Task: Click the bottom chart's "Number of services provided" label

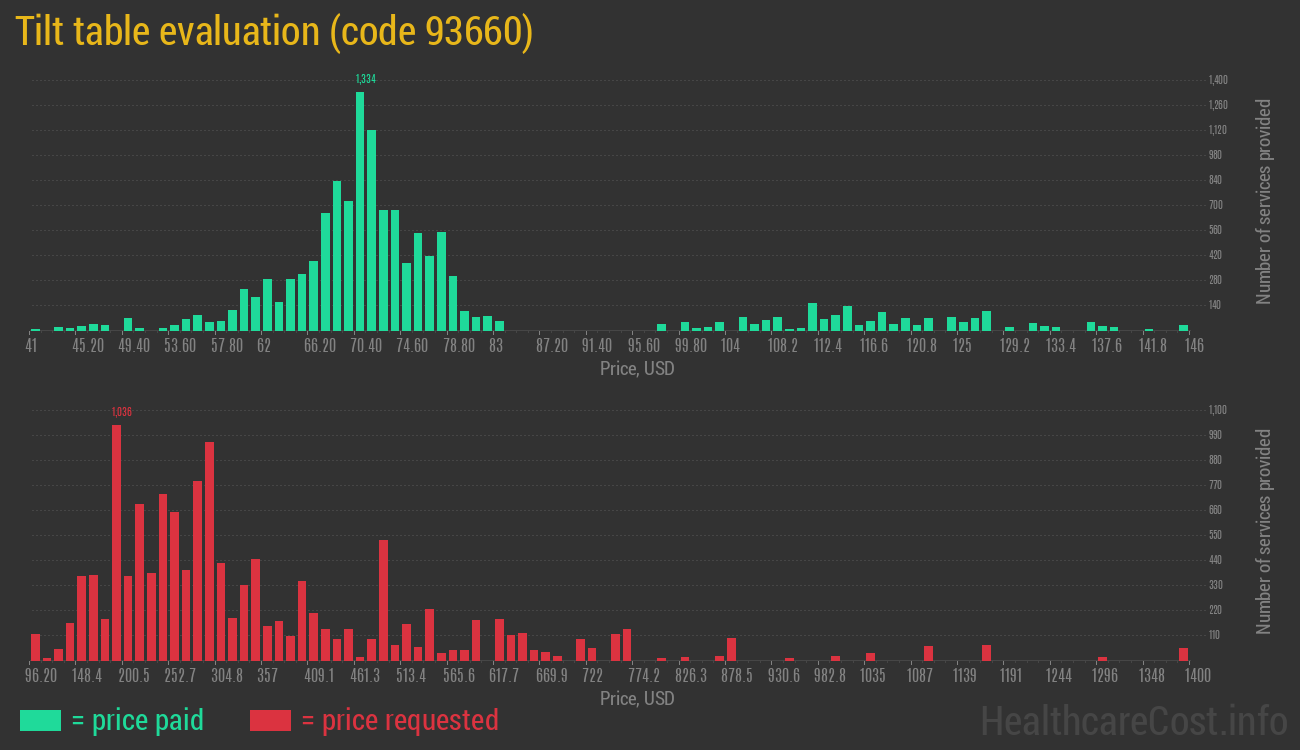Action: pyautogui.click(x=1263, y=532)
